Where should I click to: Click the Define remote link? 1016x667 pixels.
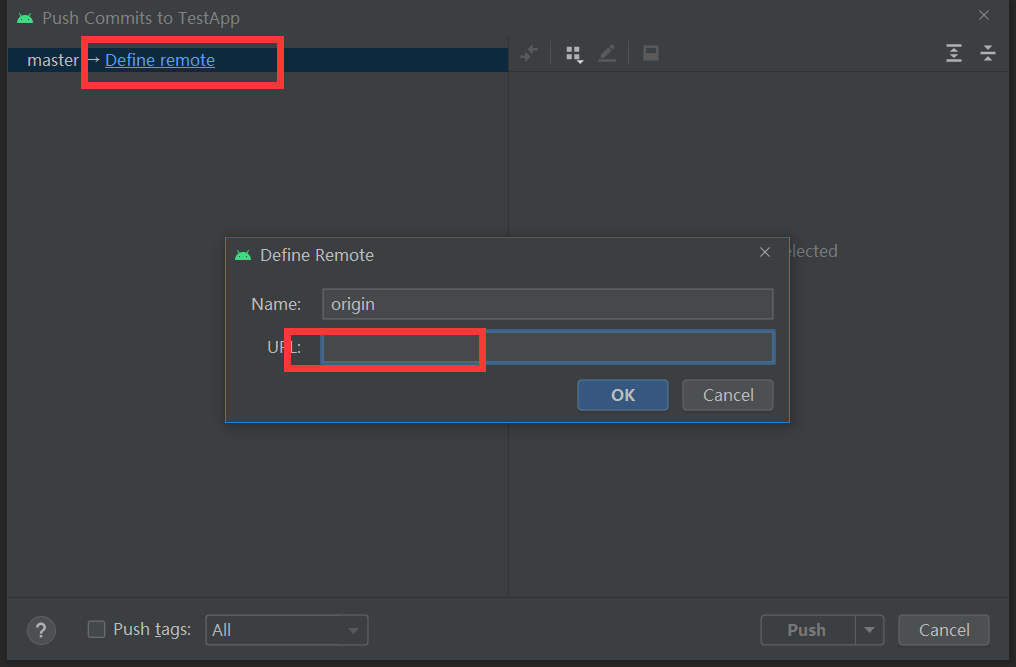(159, 60)
